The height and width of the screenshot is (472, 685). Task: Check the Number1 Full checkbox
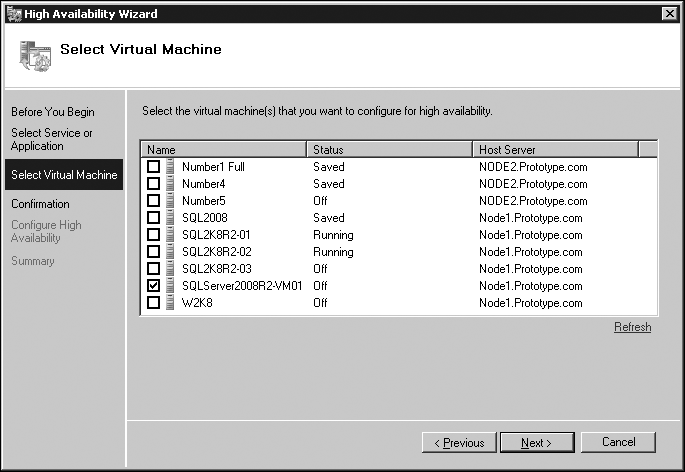pyautogui.click(x=153, y=167)
